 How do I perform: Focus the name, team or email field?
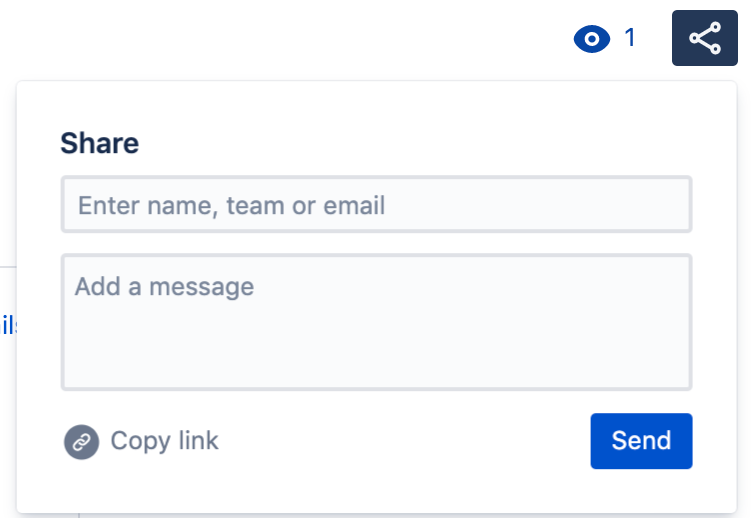pos(376,205)
